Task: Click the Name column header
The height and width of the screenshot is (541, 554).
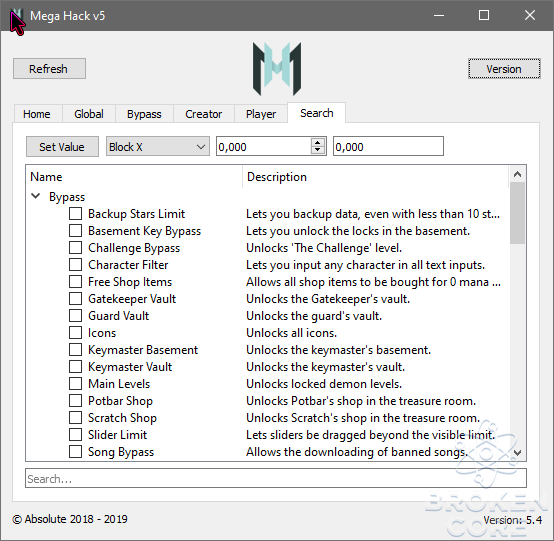Action: coord(134,177)
